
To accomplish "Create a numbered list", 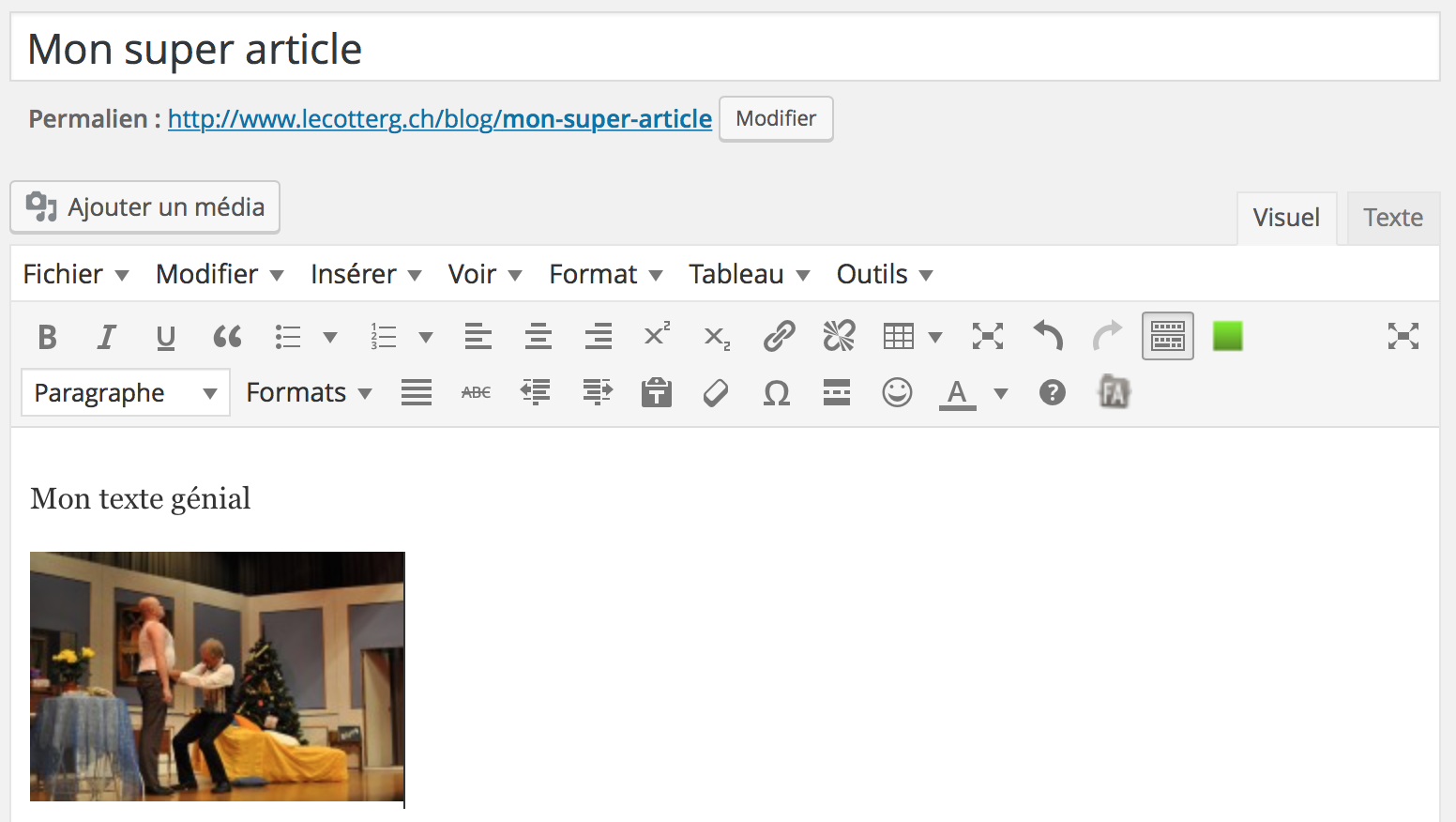I will coord(384,336).
